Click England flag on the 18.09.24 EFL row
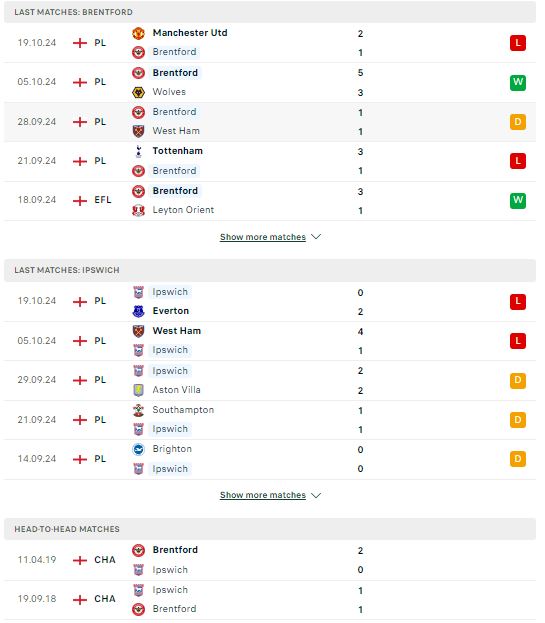Image resolution: width=545 pixels, height=623 pixels. coord(80,201)
